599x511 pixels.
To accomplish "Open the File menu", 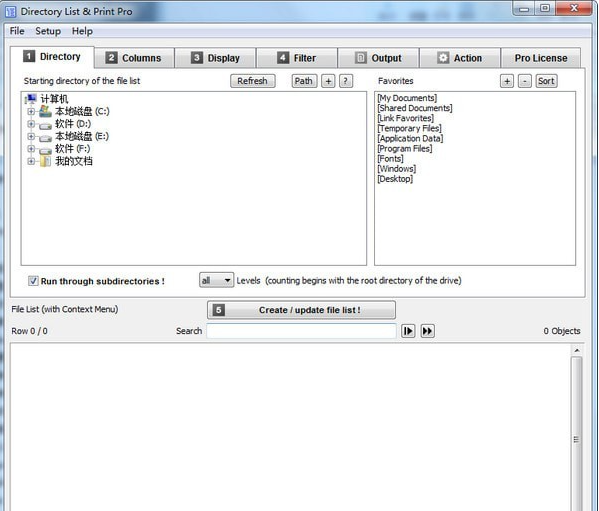I will 17,31.
